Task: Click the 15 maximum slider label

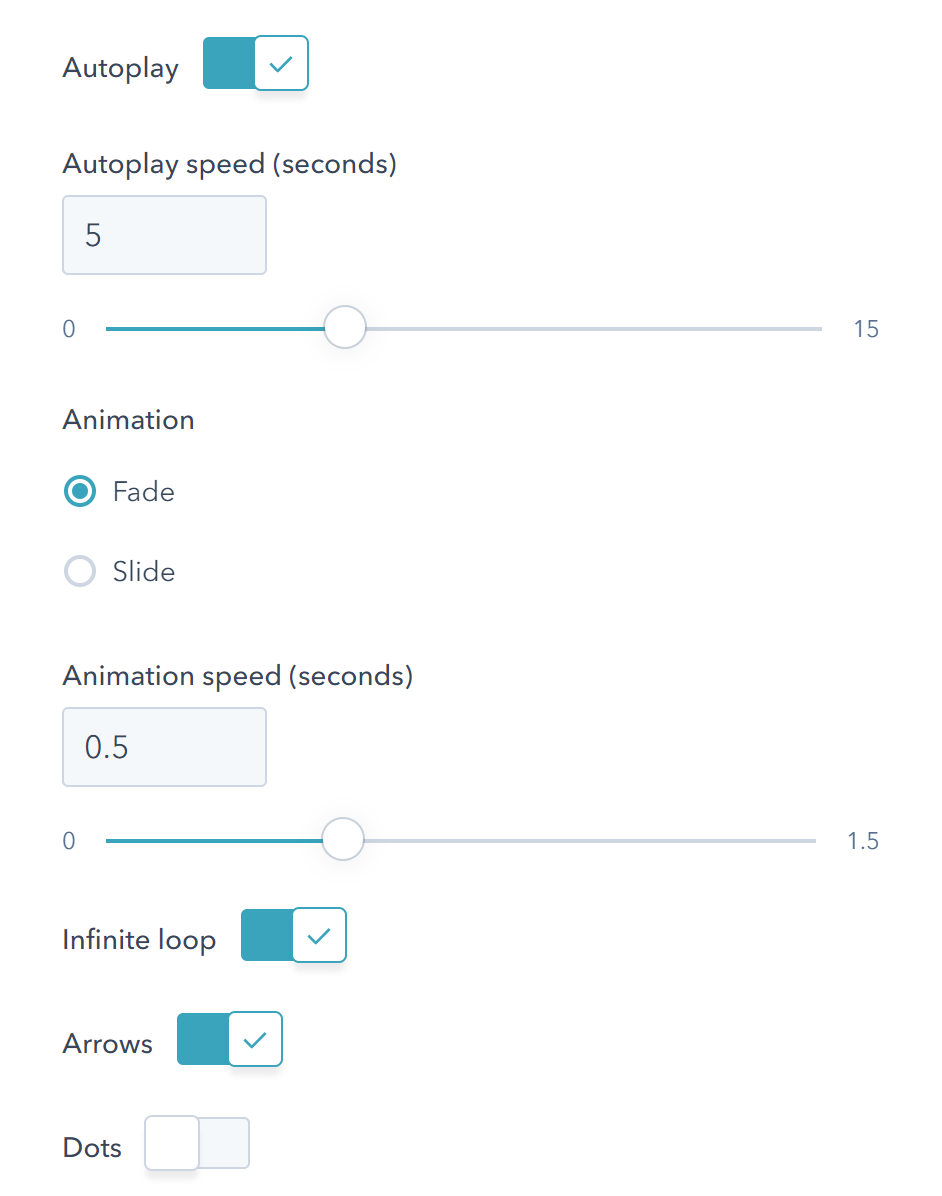Action: point(866,329)
